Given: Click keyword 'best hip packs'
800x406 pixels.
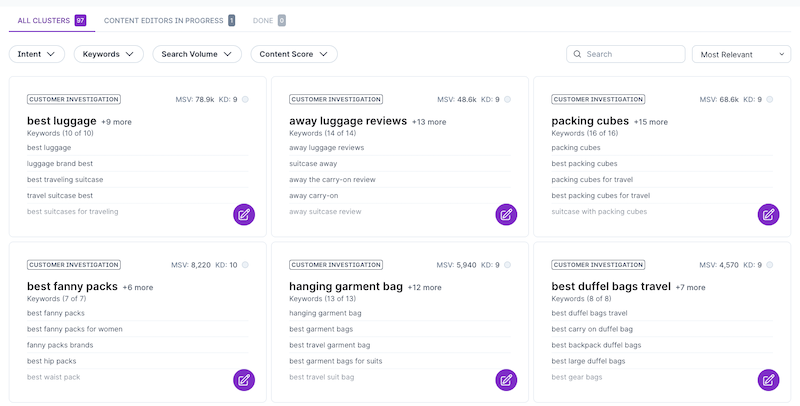Looking at the screenshot, I should (52, 361).
